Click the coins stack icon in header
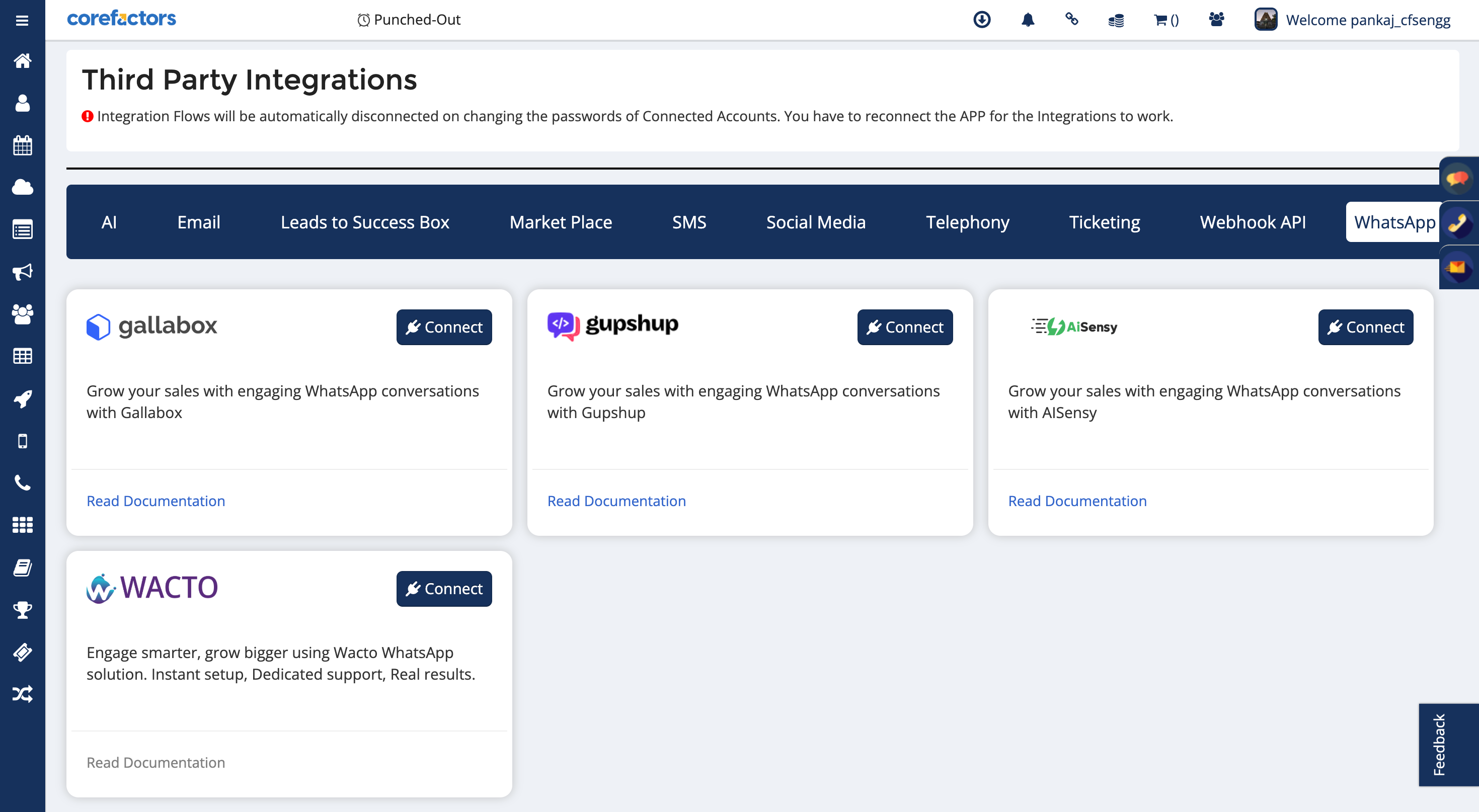The width and height of the screenshot is (1479, 812). tap(1116, 21)
